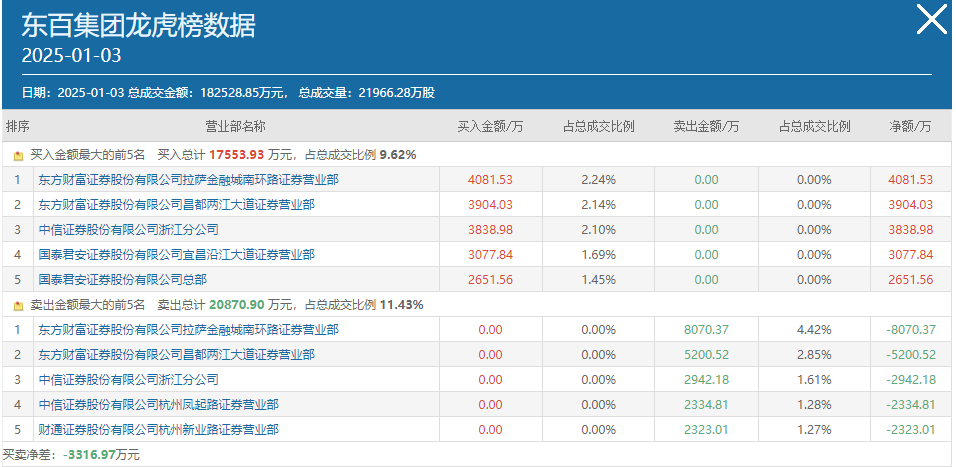This screenshot has width=956, height=467.
Task: Open 财通证券杭州新业路证券营业部 link
Action: (159, 430)
